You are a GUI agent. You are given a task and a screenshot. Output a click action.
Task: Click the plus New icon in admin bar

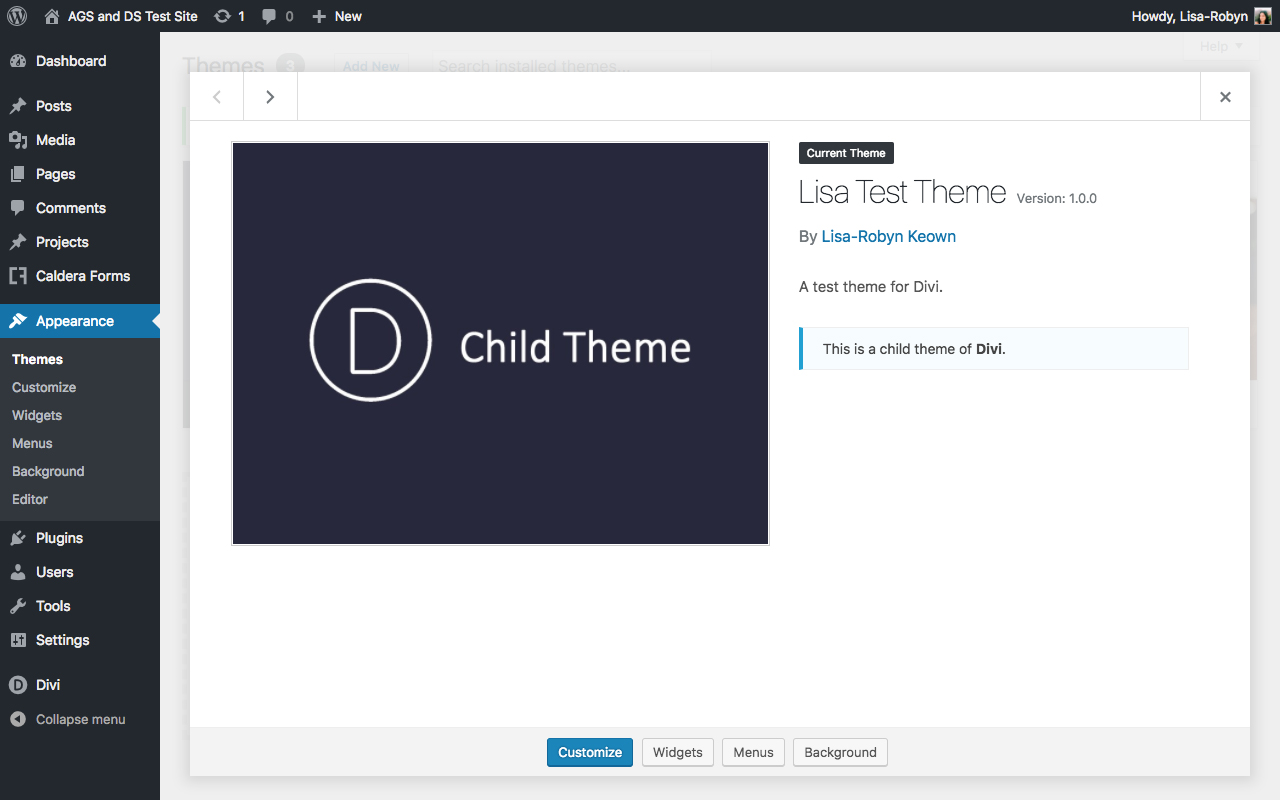point(319,16)
